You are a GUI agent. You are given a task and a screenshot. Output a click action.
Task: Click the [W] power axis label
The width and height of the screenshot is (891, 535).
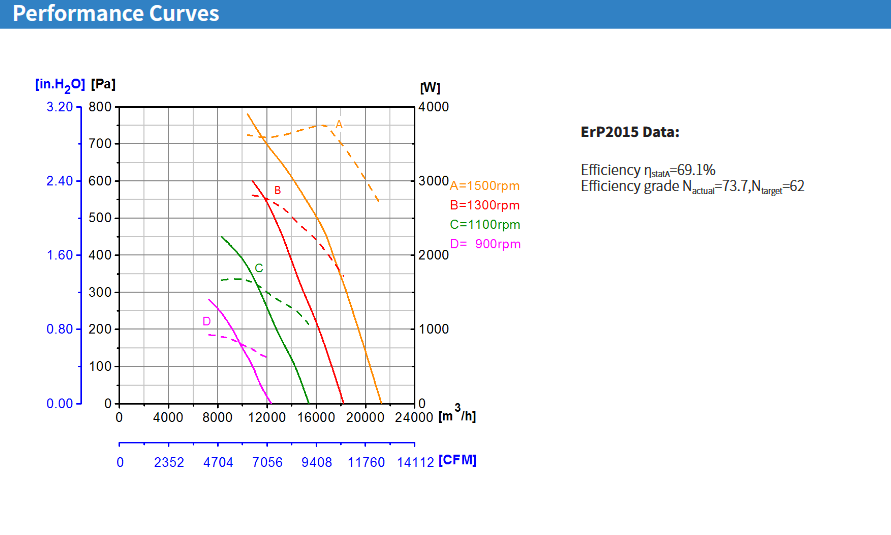[430, 87]
